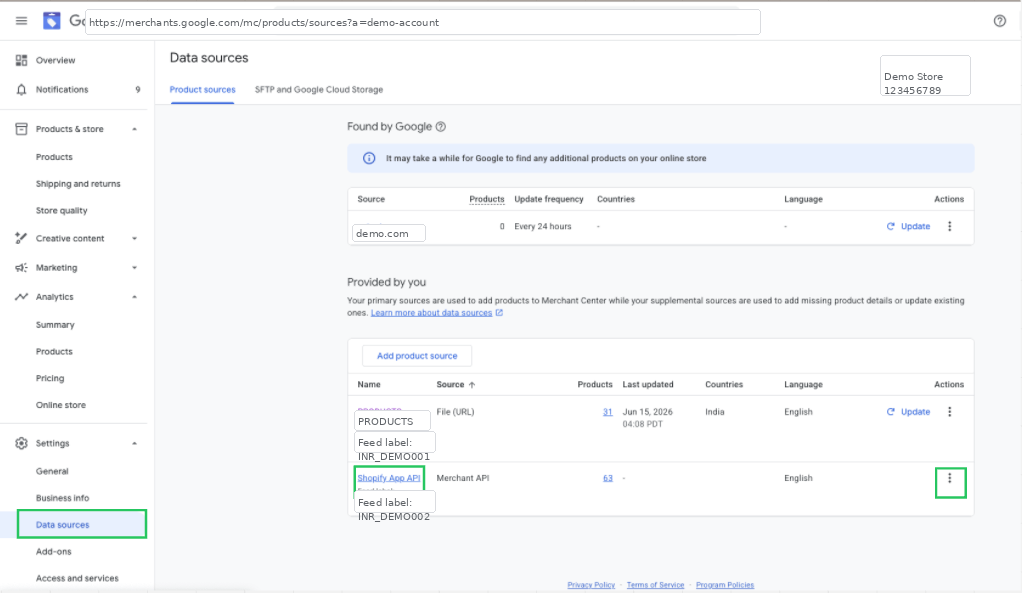Open the Privacy Policy link
Image resolution: width=1022 pixels, height=593 pixels.
(591, 585)
